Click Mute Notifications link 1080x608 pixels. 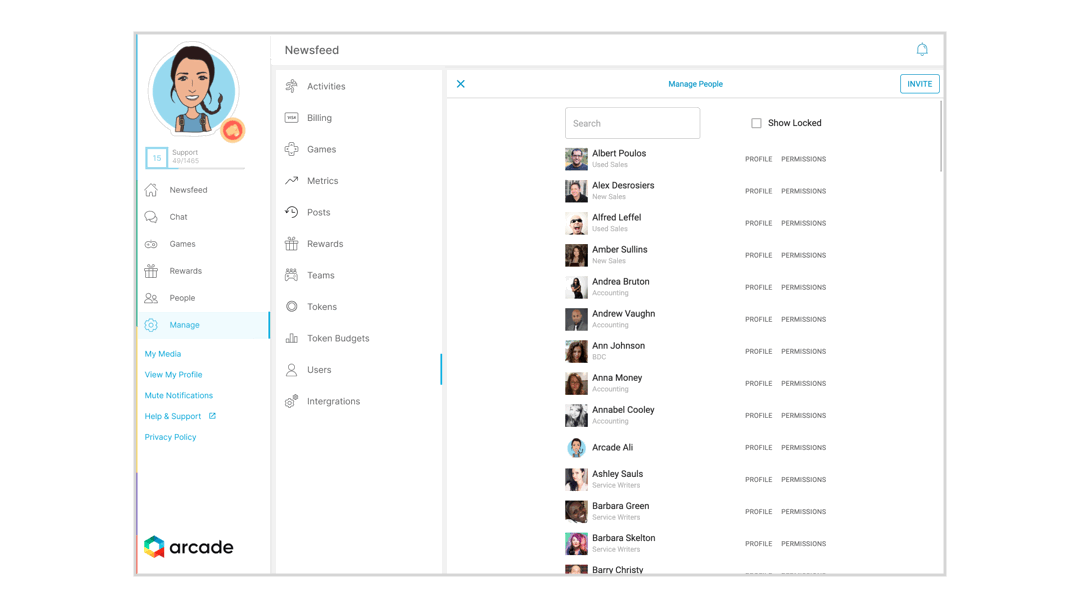coord(178,395)
